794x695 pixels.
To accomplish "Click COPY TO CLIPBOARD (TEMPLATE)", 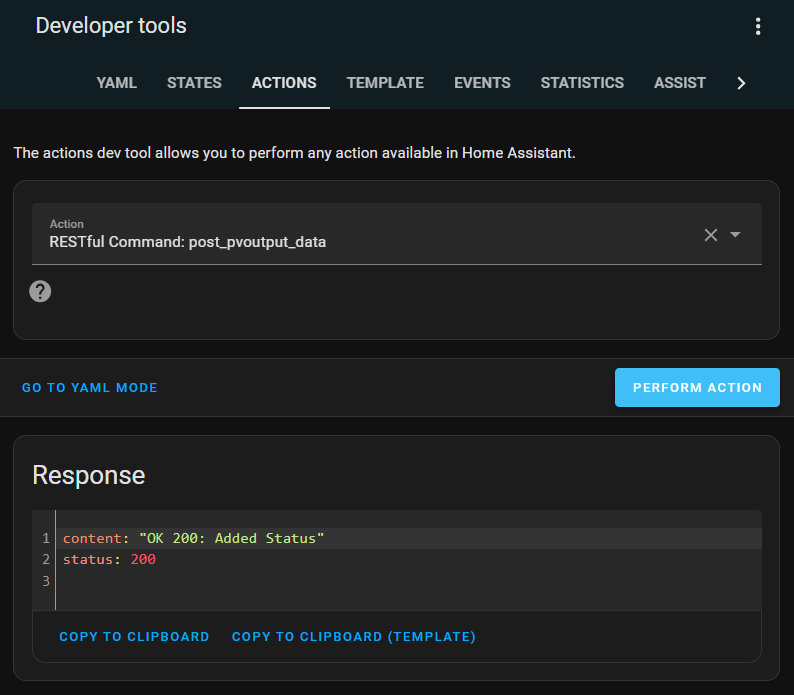I will click(x=354, y=636).
